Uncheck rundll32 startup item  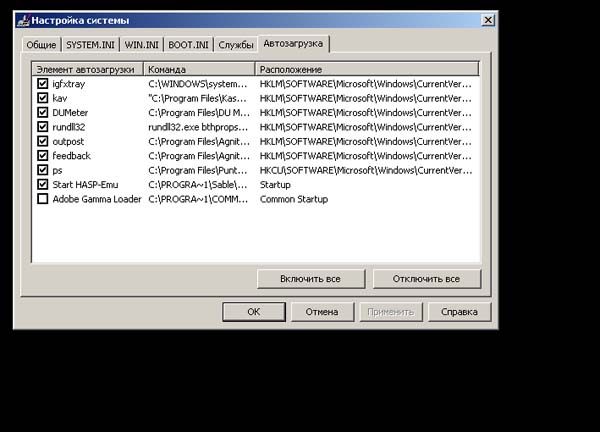(x=42, y=127)
